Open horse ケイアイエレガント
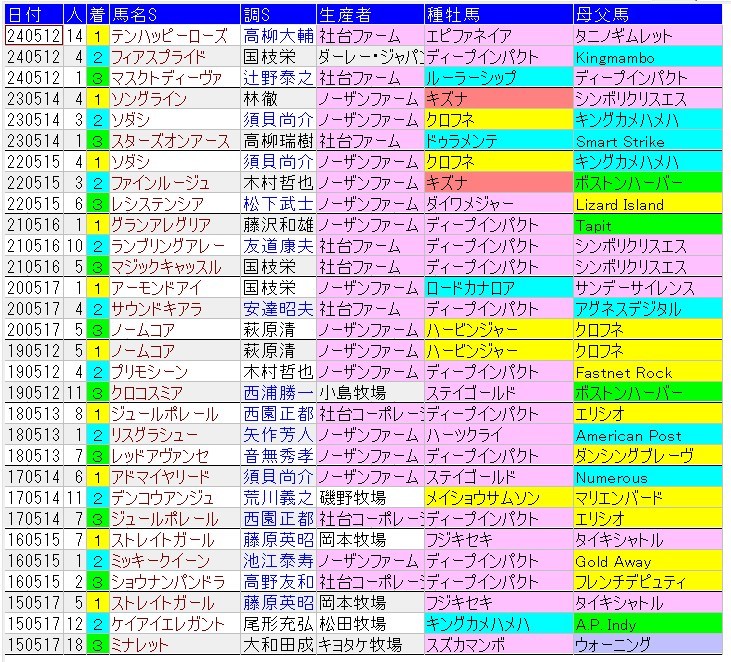The image size is (731, 662). pos(168,623)
